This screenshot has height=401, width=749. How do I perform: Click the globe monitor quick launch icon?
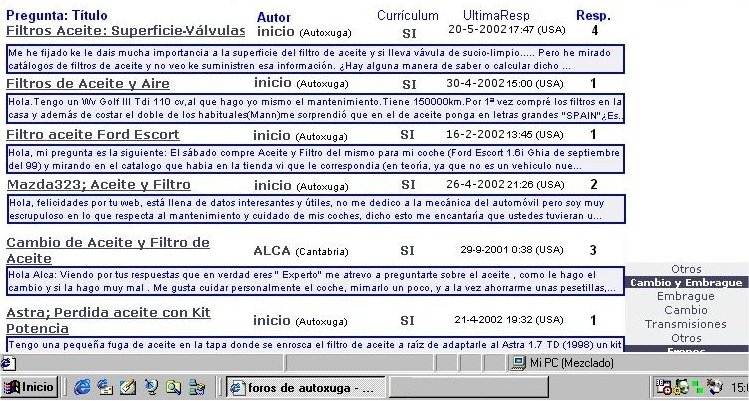coord(151,387)
